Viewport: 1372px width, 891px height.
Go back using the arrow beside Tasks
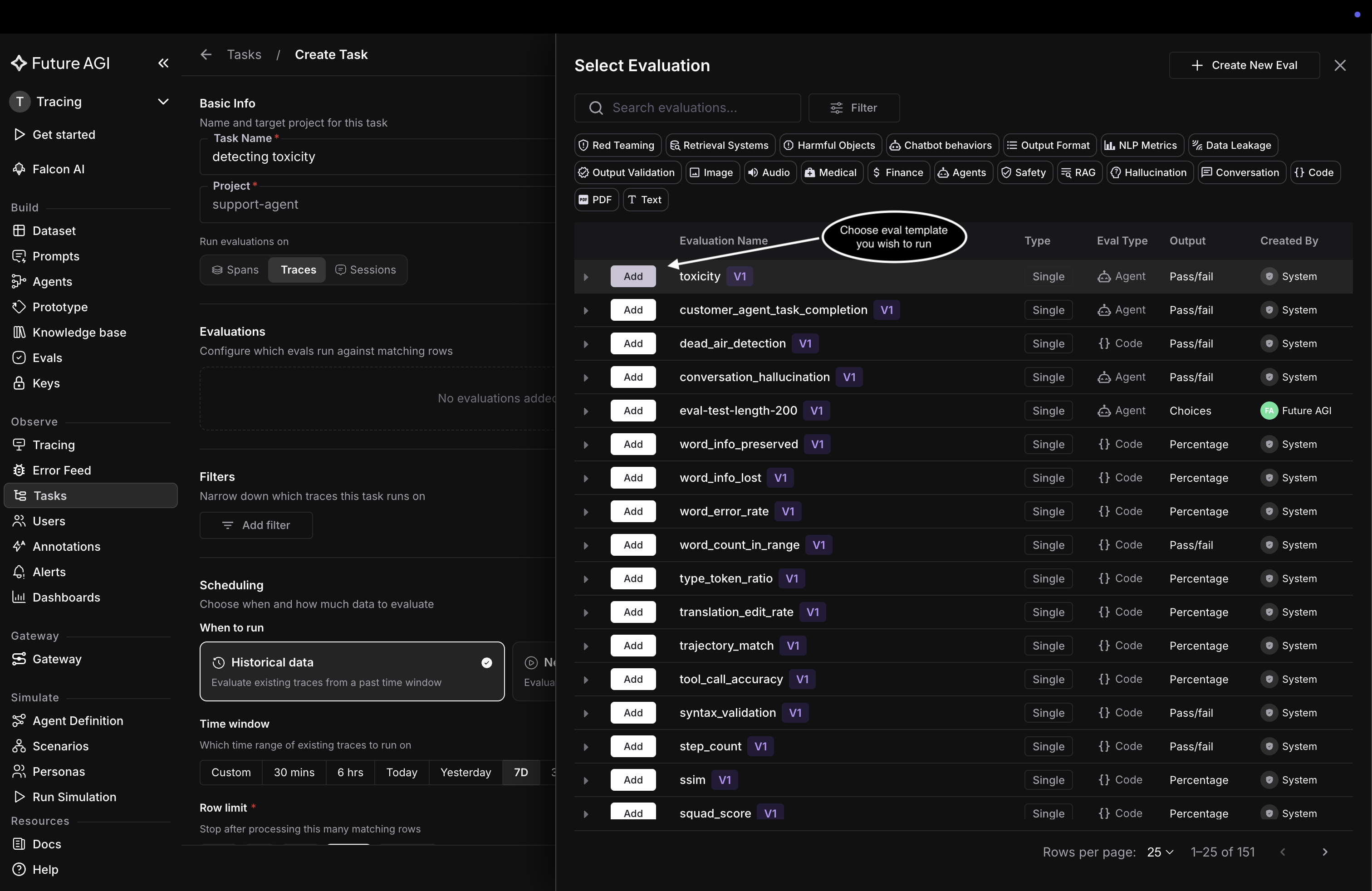tap(206, 54)
